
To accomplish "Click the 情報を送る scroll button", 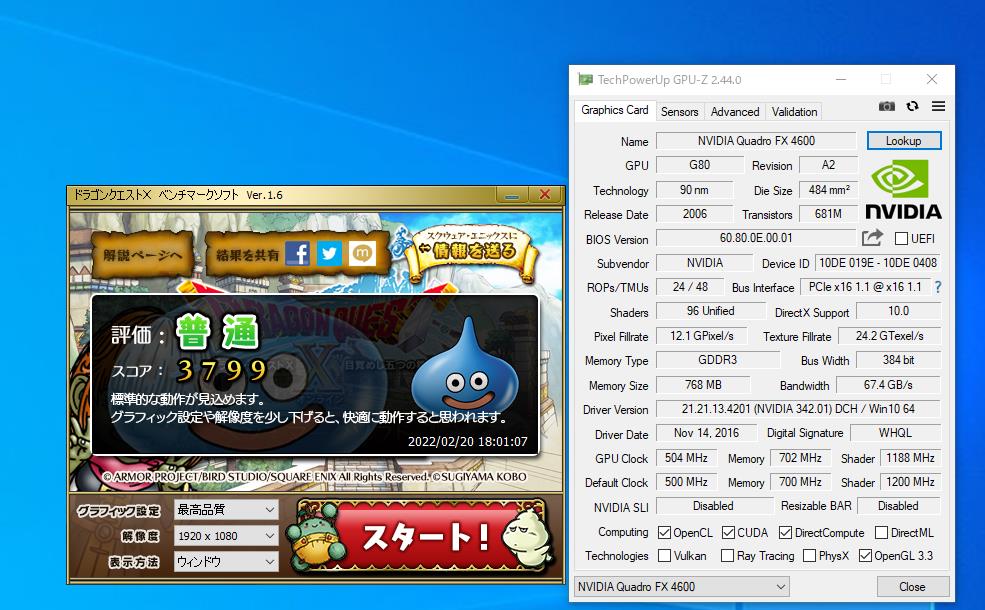I will [x=472, y=253].
